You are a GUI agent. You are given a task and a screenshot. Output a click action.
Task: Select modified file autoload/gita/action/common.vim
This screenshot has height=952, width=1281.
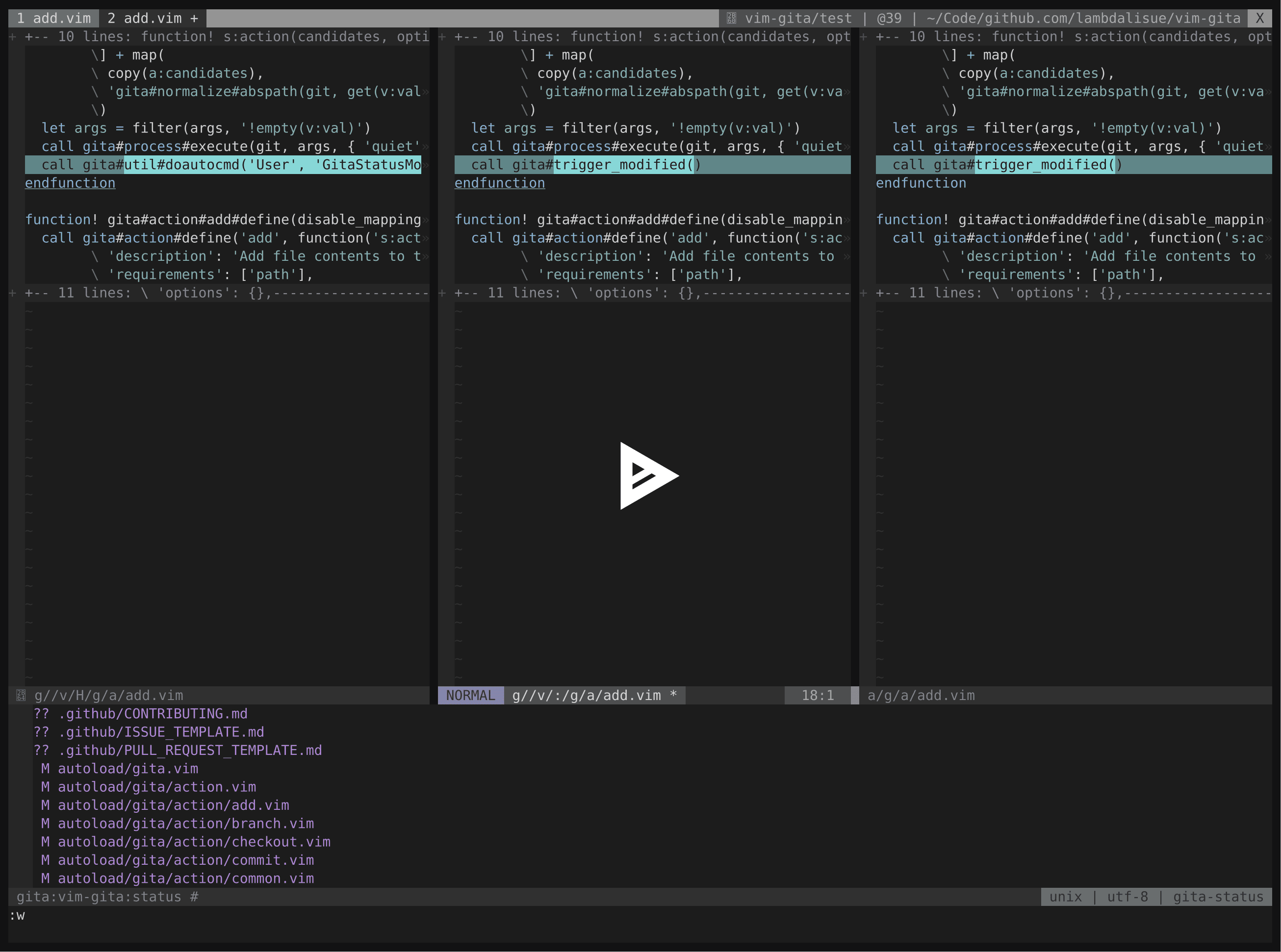point(178,879)
